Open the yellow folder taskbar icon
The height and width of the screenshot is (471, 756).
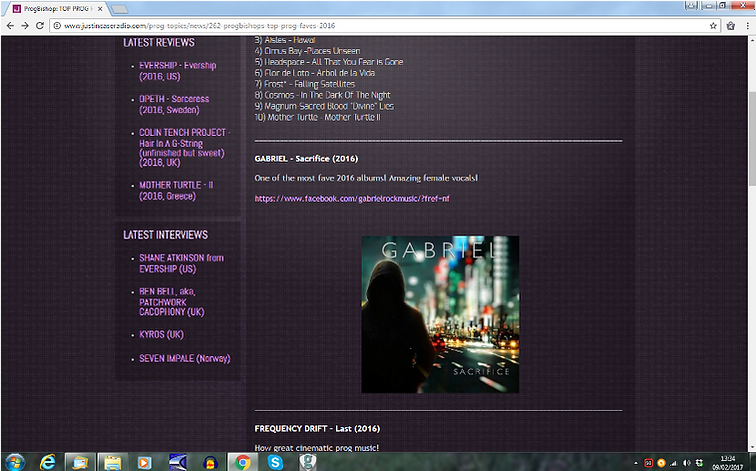[112, 462]
